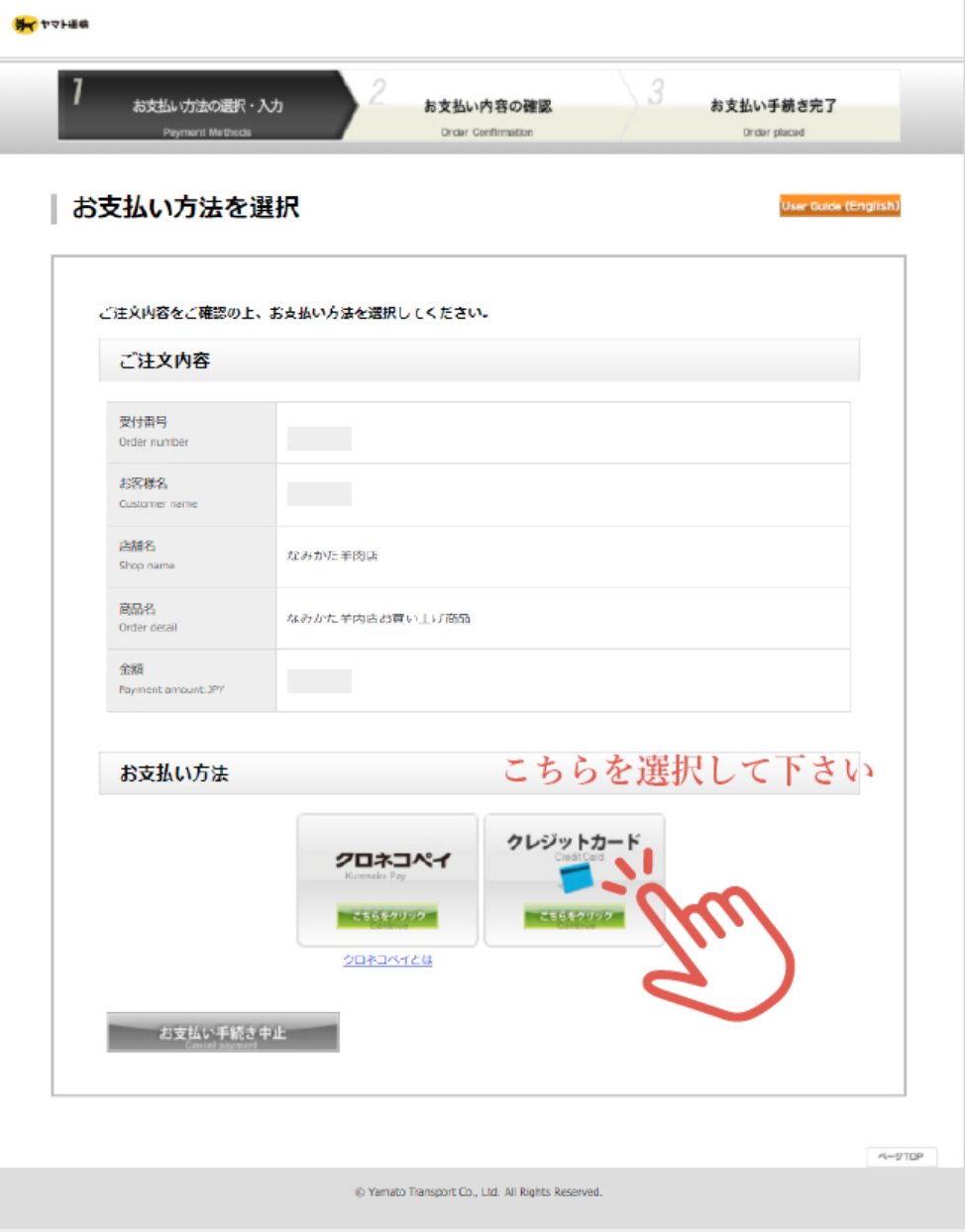Click the blue credit card icon

577,877
